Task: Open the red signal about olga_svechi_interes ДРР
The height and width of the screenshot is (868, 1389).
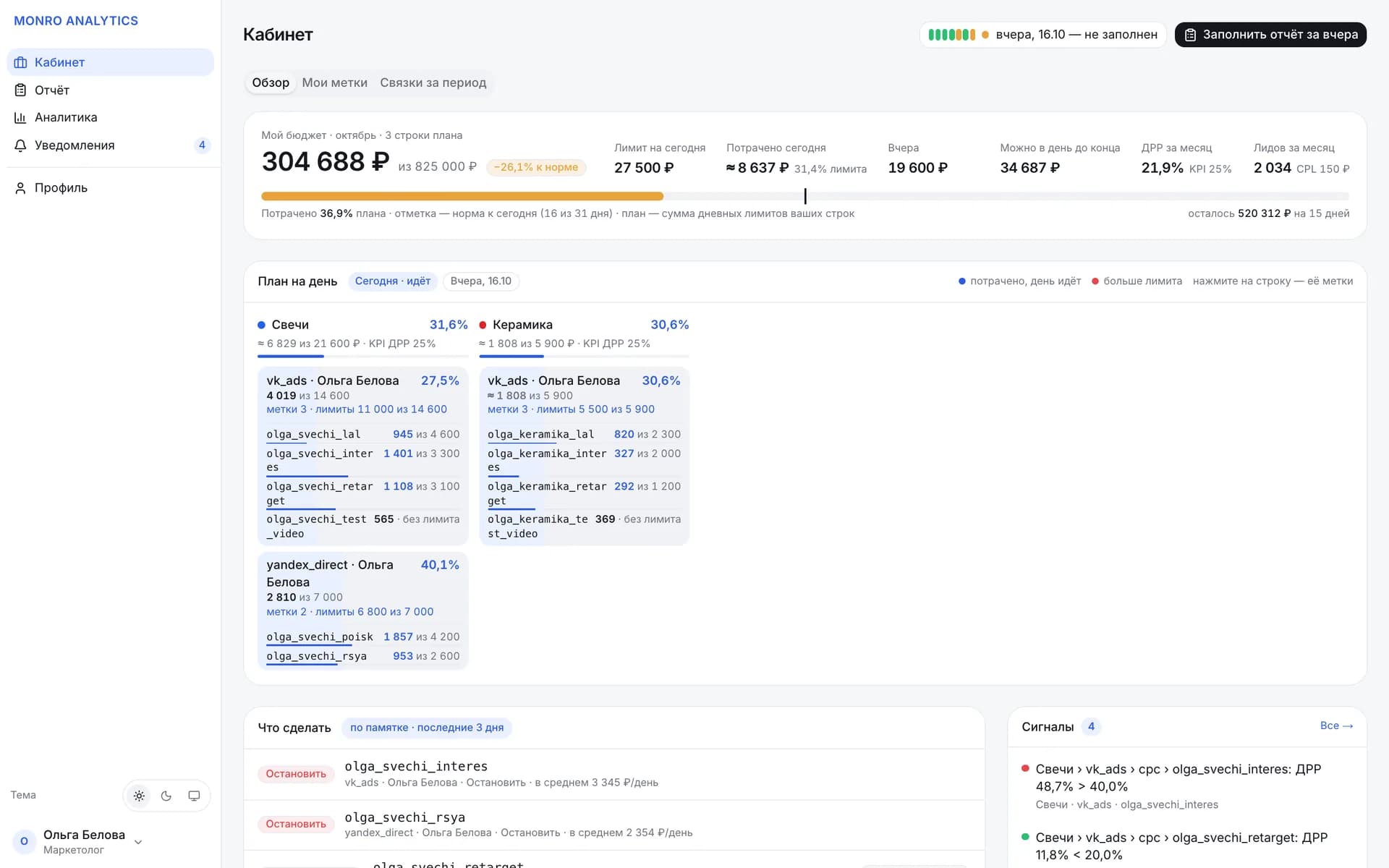Action: click(1186, 786)
